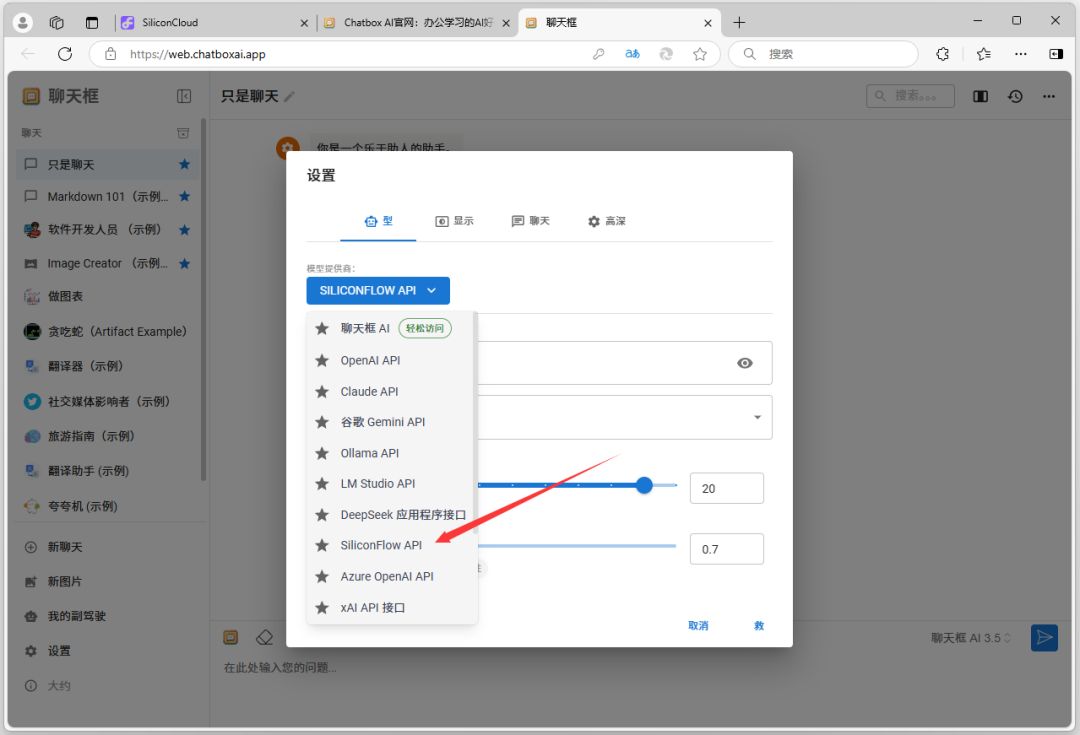Click the context messages slider handle
Viewport: 1080px width, 735px height.
coord(644,486)
